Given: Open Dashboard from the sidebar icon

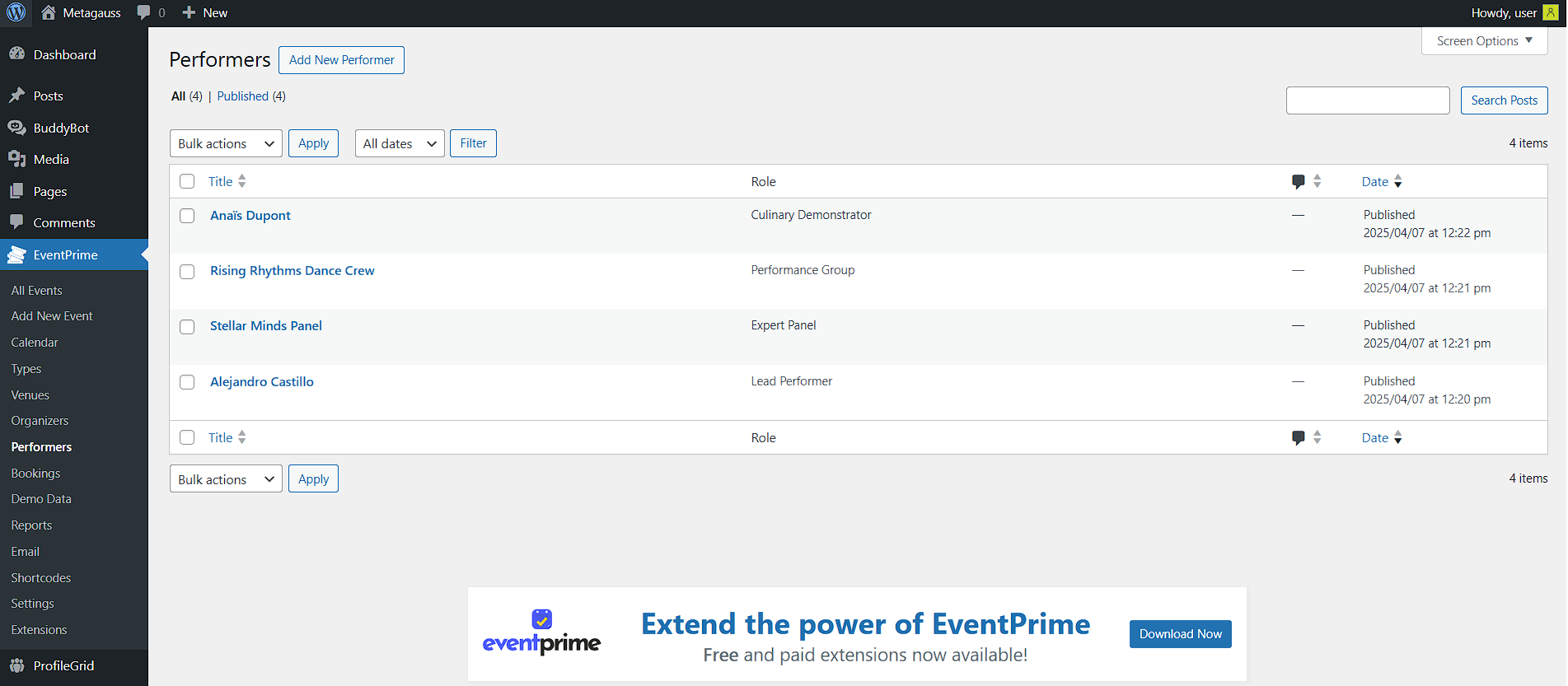Looking at the screenshot, I should (16, 54).
